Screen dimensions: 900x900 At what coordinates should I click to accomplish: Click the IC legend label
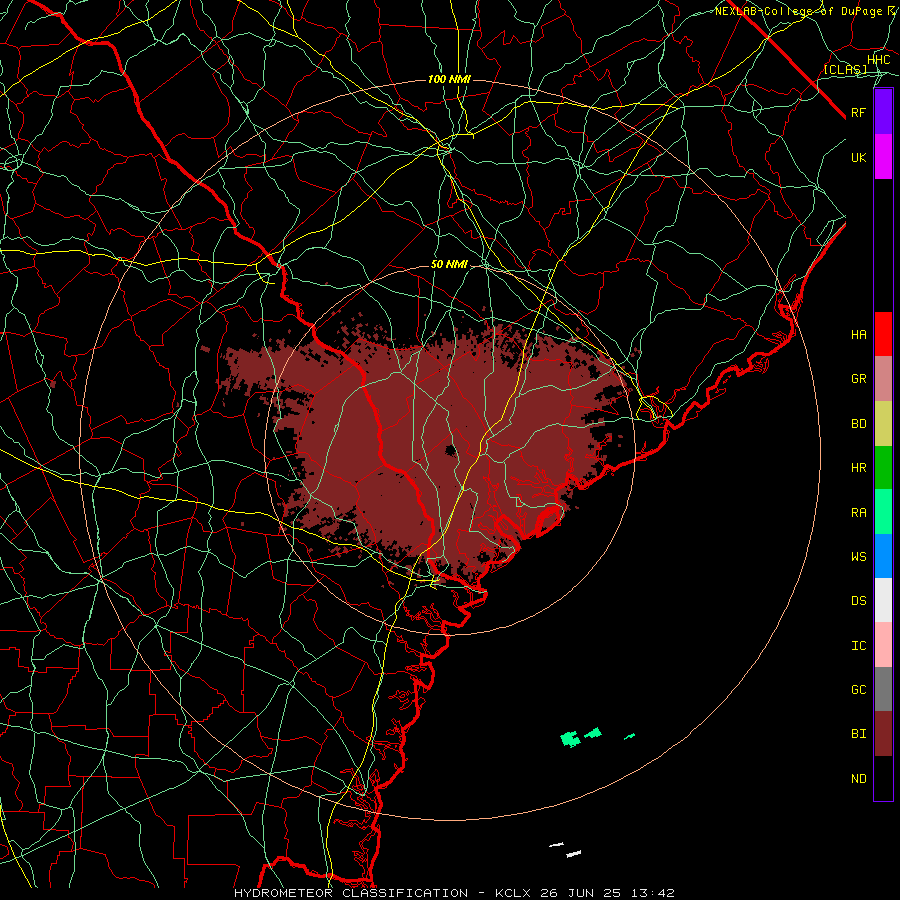point(858,646)
